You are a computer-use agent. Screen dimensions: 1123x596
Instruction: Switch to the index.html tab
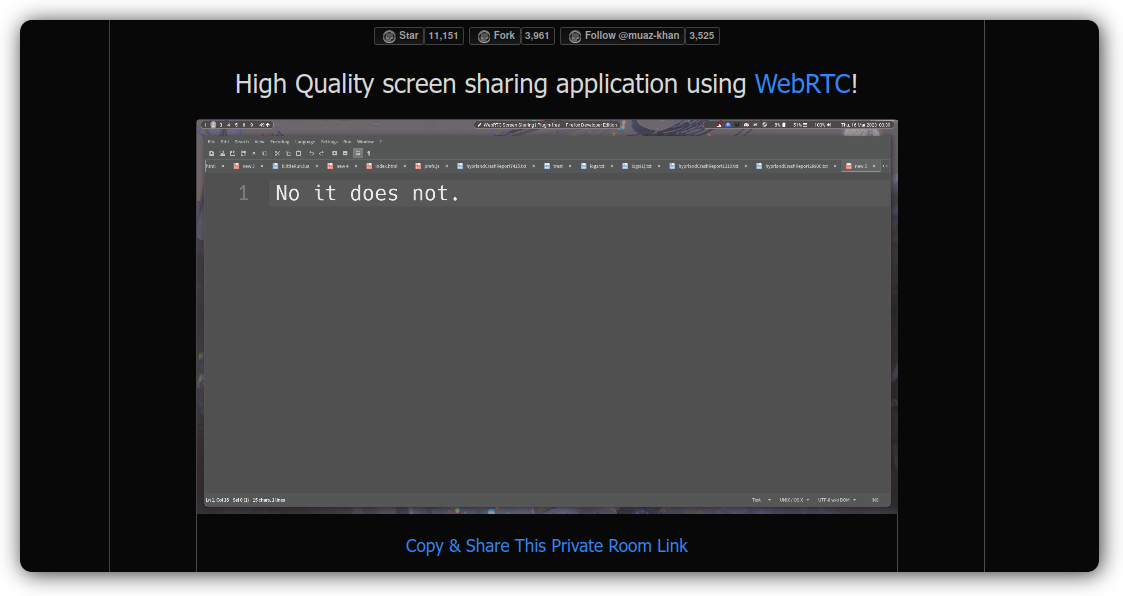click(386, 166)
